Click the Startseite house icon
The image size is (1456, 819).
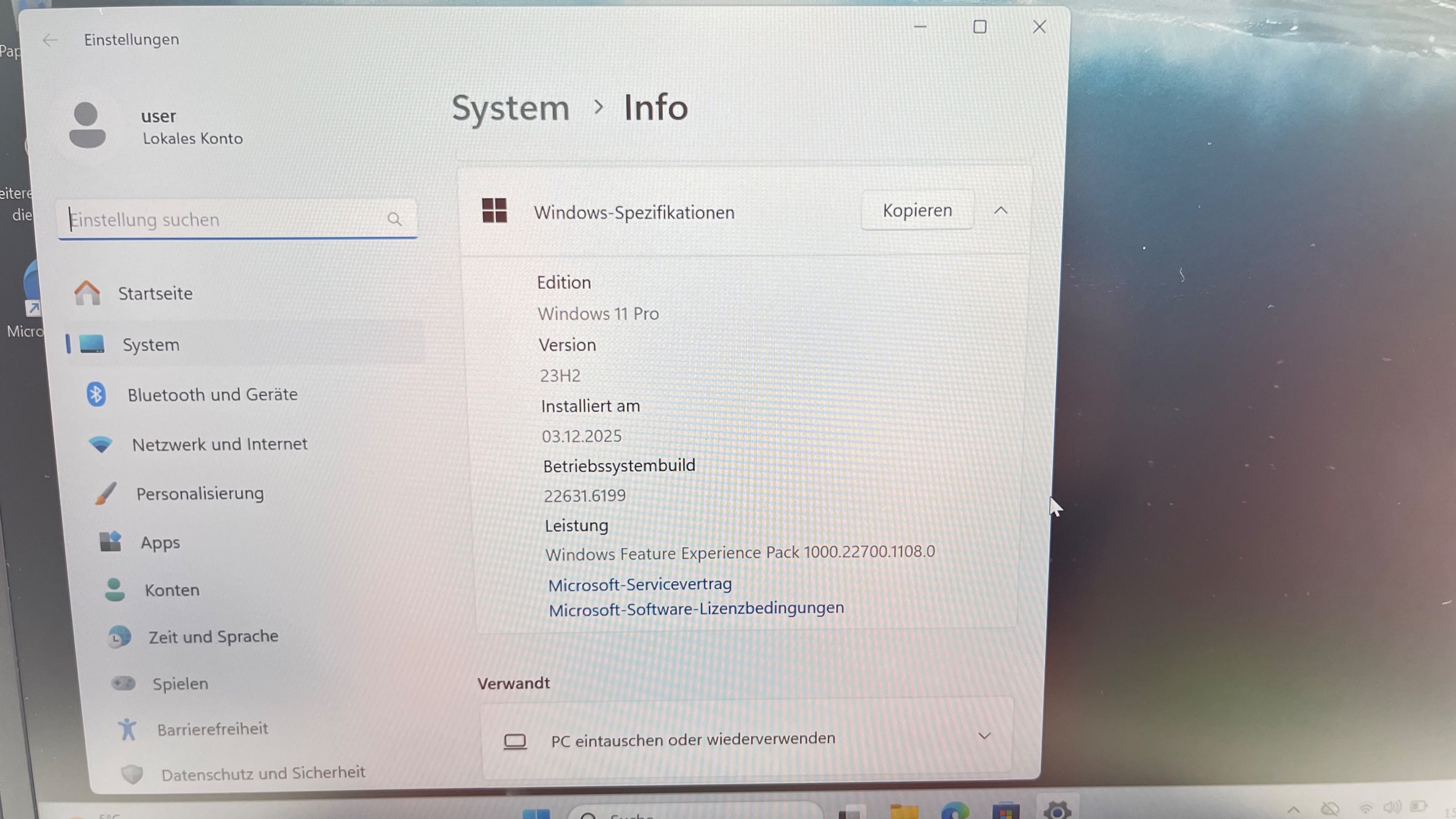88,293
